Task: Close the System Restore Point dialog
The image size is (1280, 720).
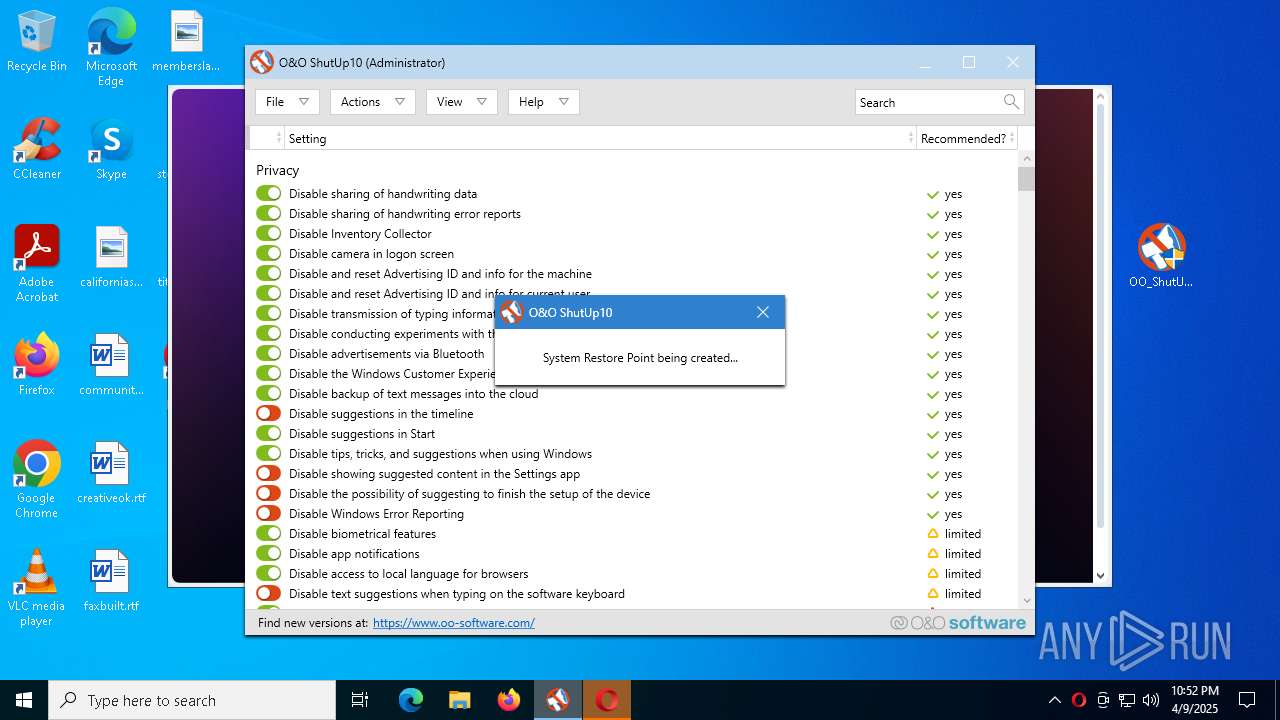Action: 763,312
